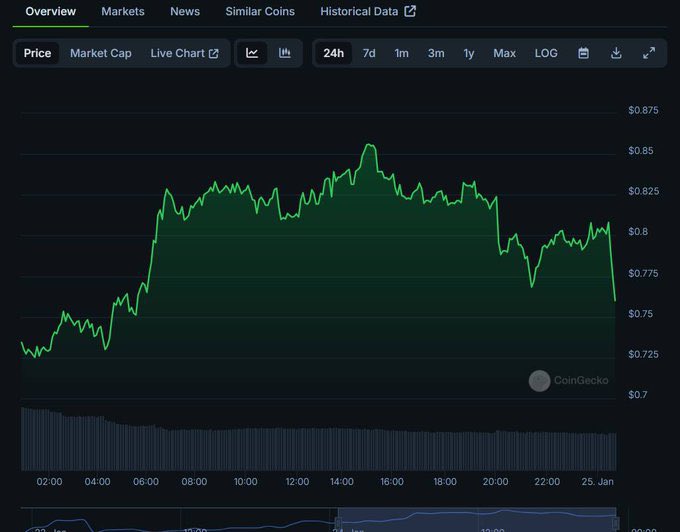Switch the chart to Market Cap
Screen dimensions: 680x532
pos(101,53)
